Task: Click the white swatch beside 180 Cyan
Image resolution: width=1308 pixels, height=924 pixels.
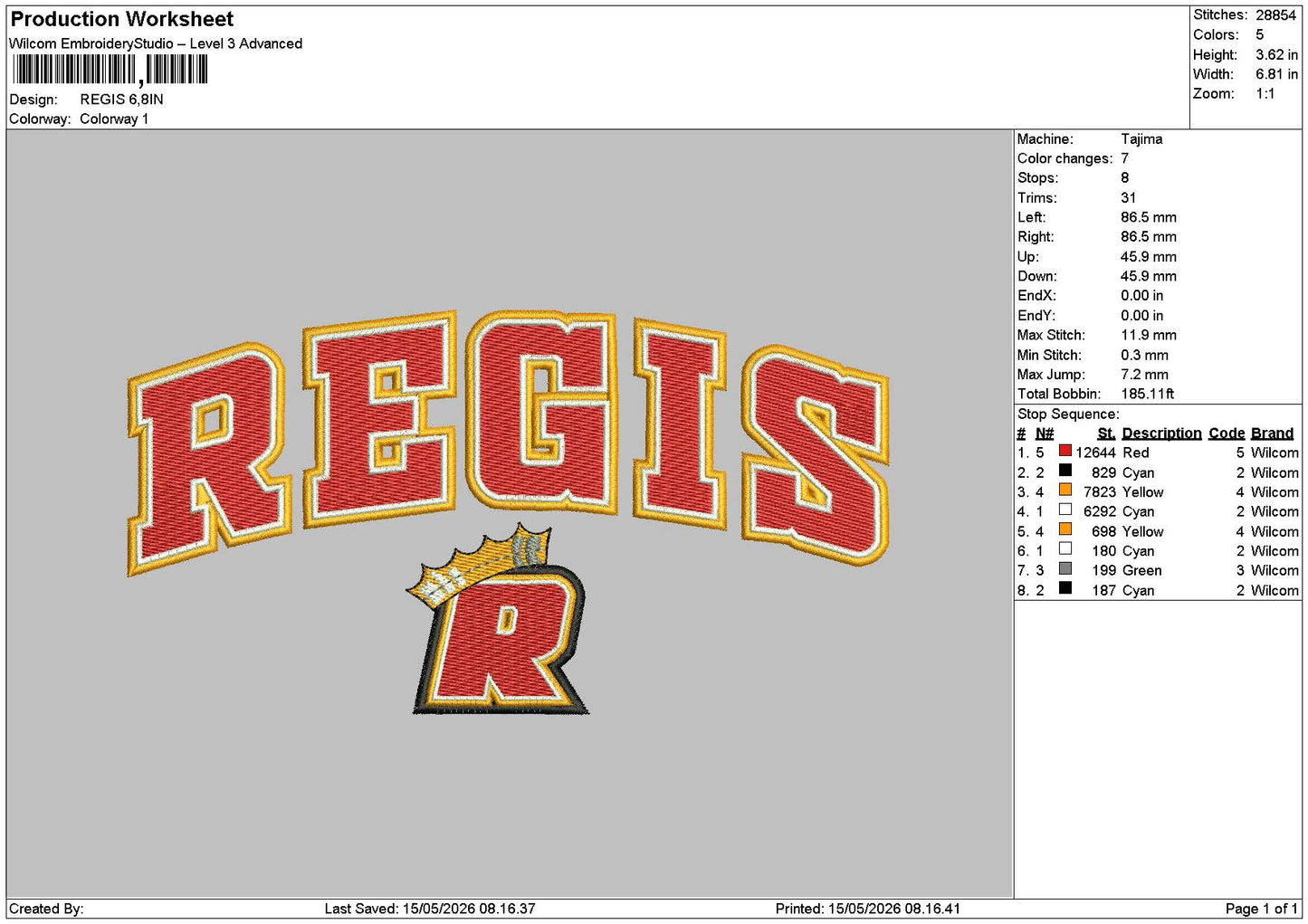Action: tap(1065, 549)
